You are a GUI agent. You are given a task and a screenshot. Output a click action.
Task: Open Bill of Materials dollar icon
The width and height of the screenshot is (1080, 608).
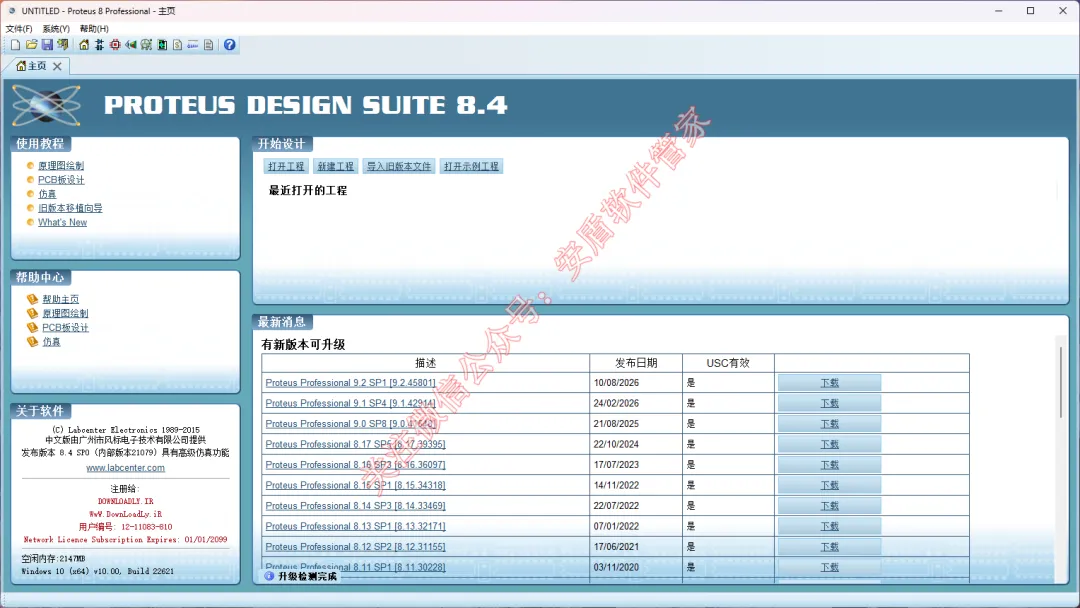pos(178,45)
